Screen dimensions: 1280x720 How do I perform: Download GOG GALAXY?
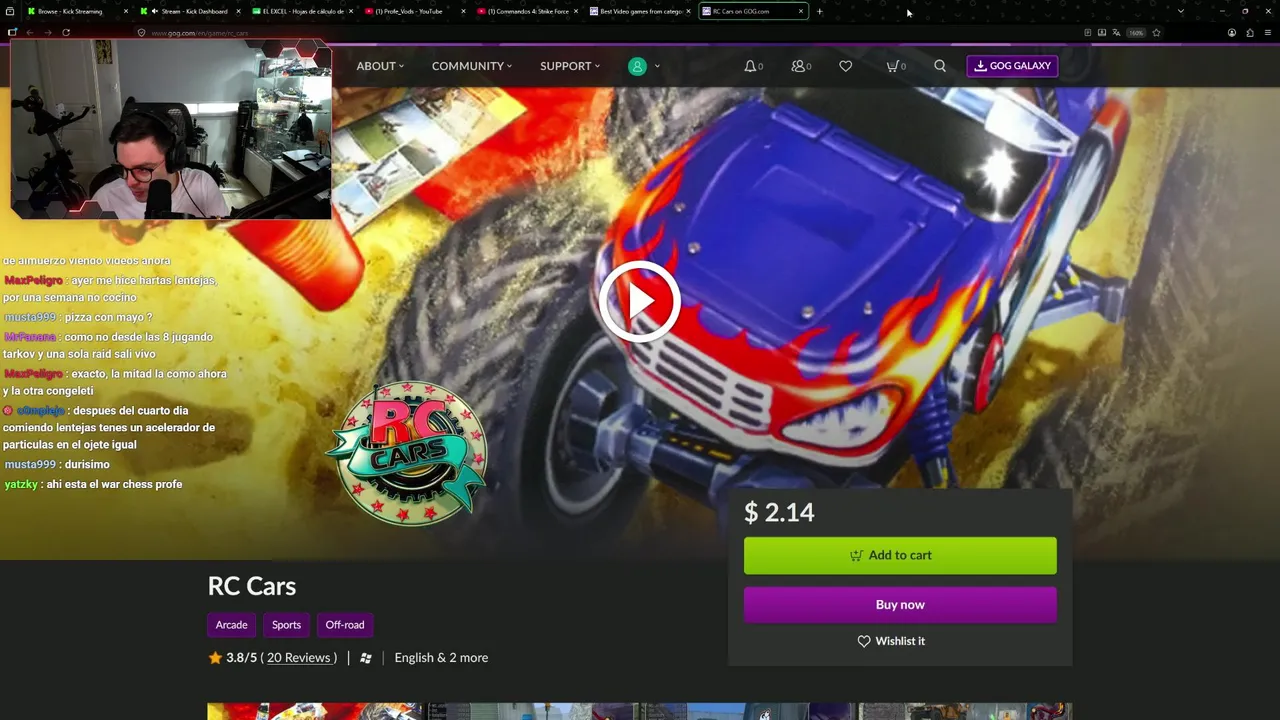point(1012,66)
